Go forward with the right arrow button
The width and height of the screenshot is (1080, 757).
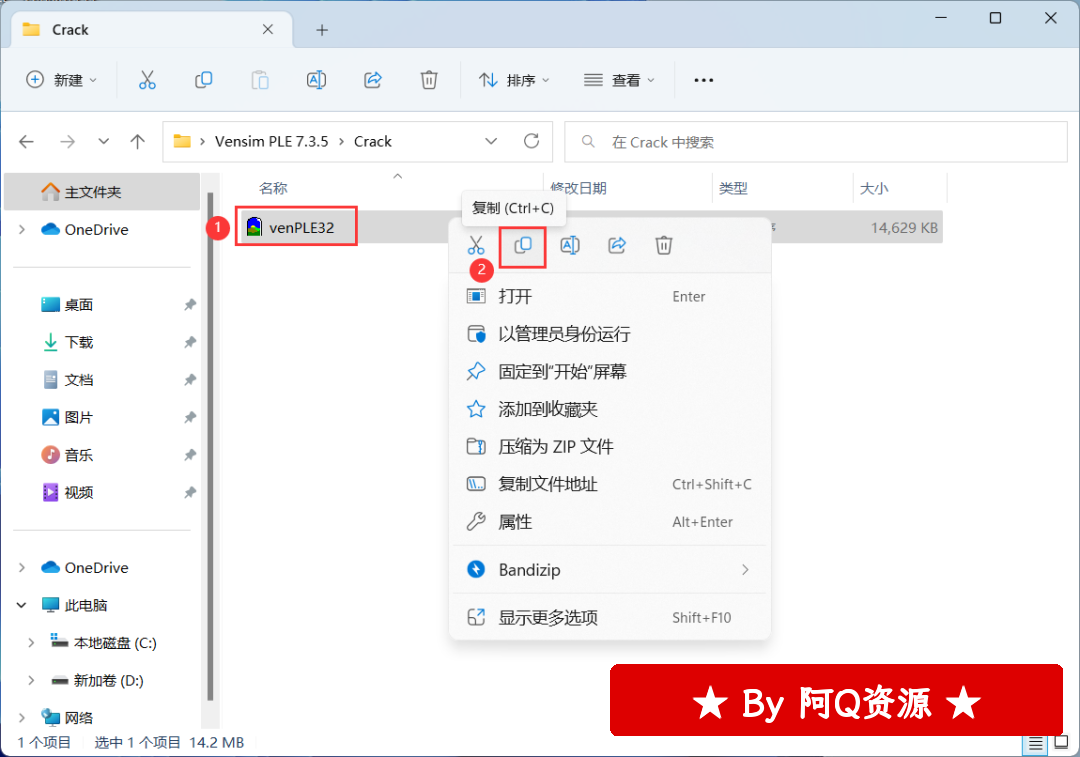coord(68,142)
